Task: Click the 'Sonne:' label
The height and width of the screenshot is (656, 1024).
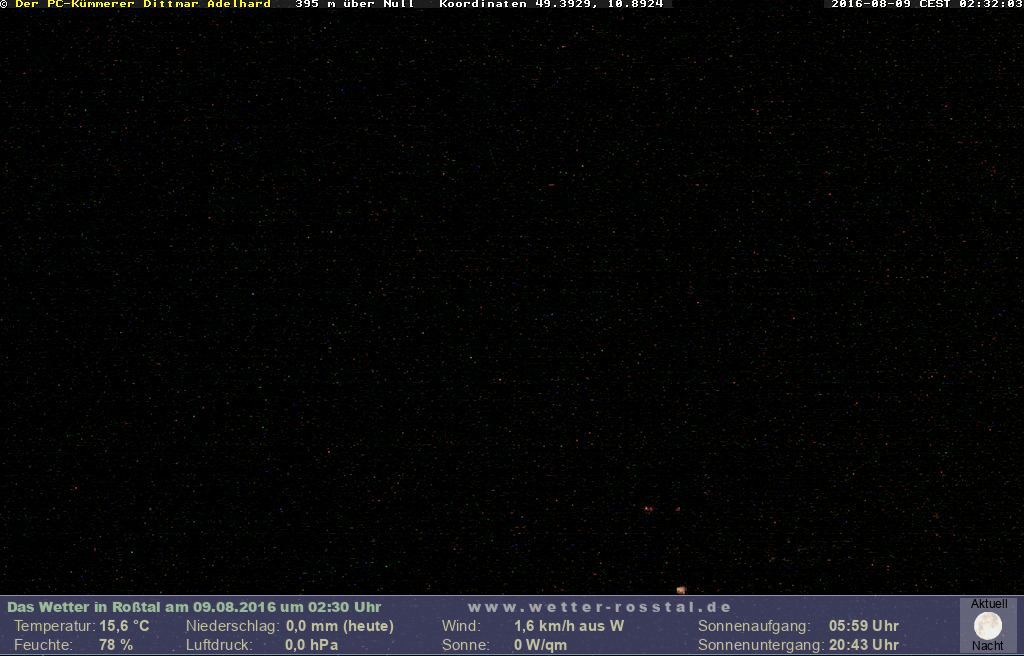Action: [x=466, y=645]
